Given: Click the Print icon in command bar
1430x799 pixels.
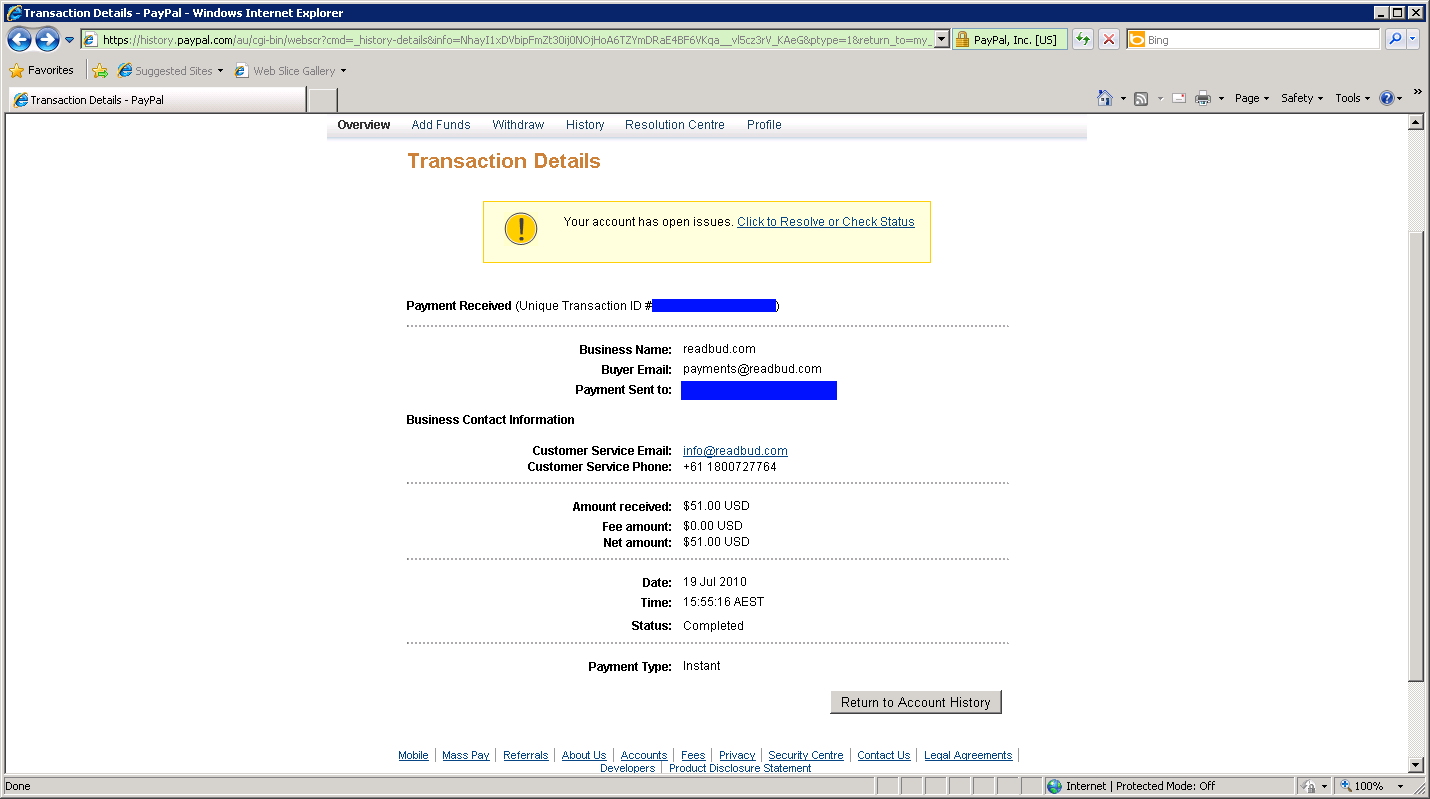Looking at the screenshot, I should [x=1203, y=98].
